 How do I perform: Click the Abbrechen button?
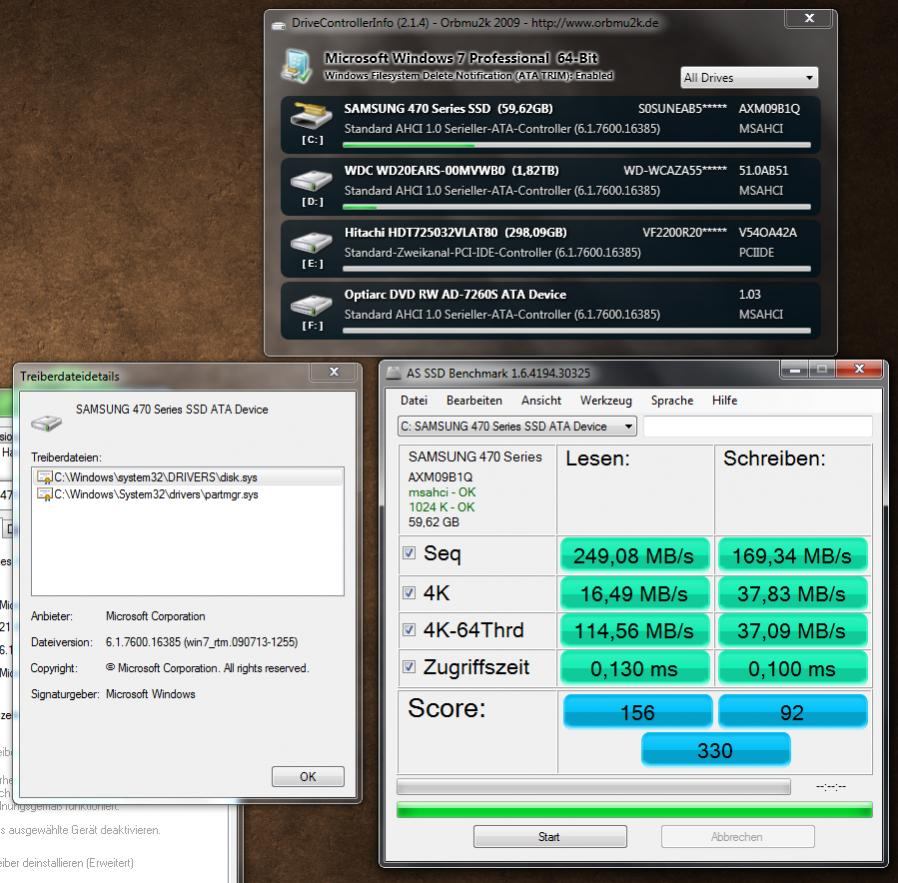pyautogui.click(x=738, y=837)
